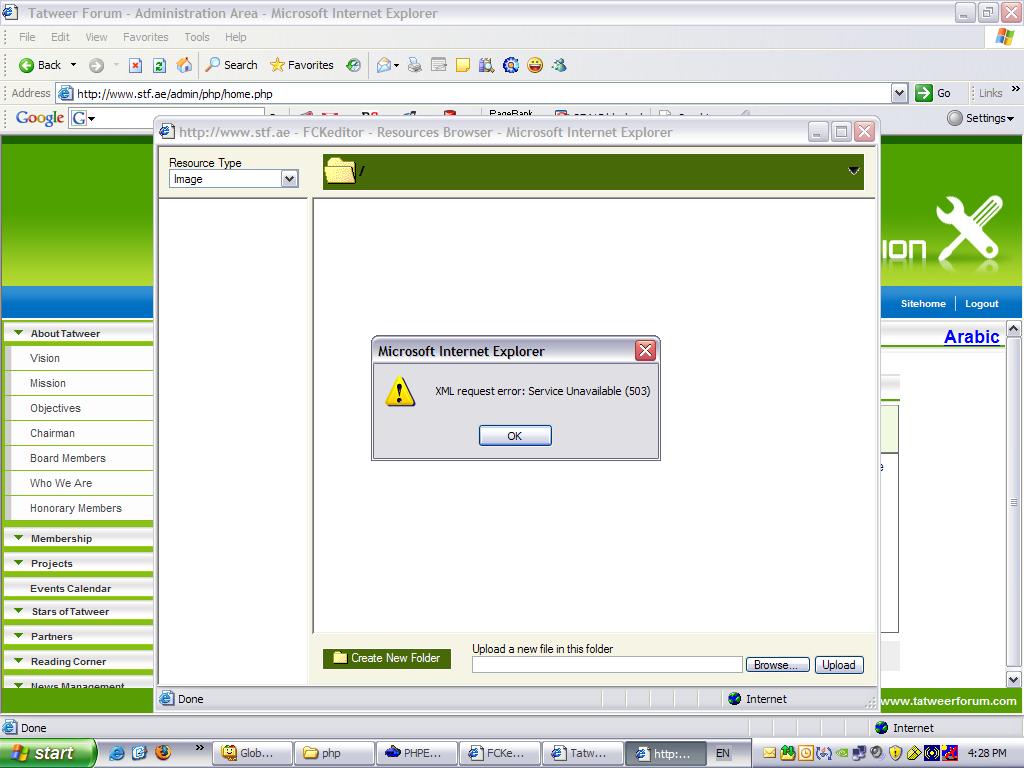Go to the Home page icon

(184, 65)
